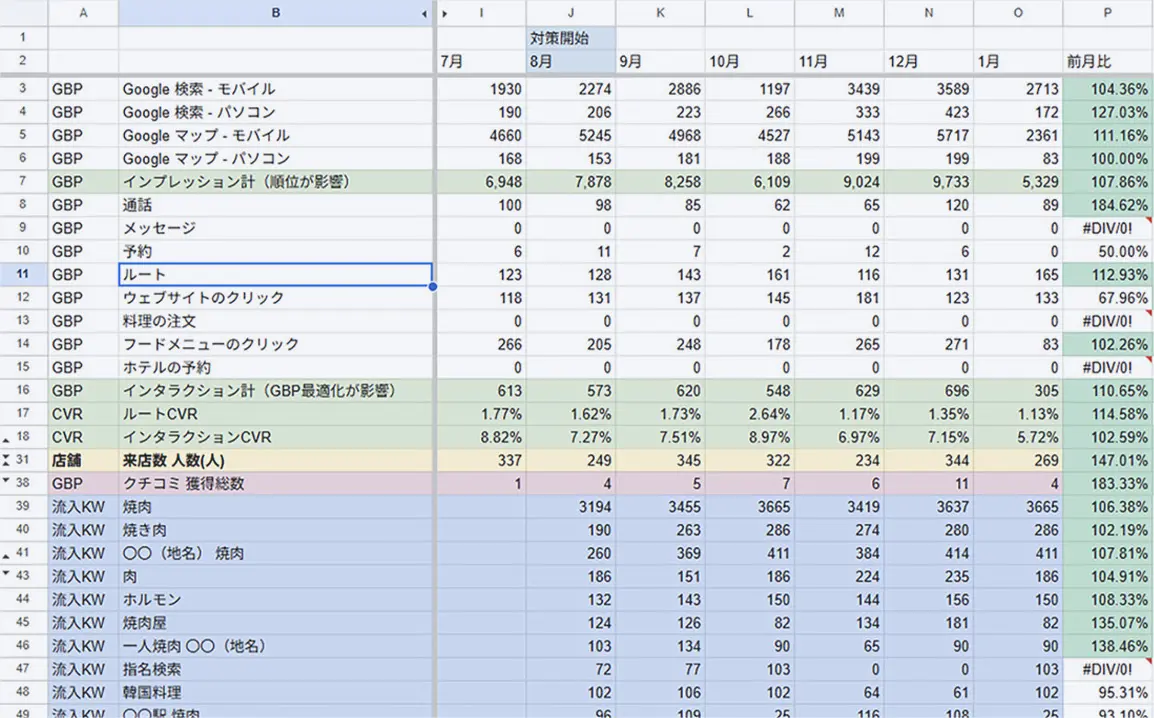Select column K header
The image size is (1154, 718).
coord(660,13)
